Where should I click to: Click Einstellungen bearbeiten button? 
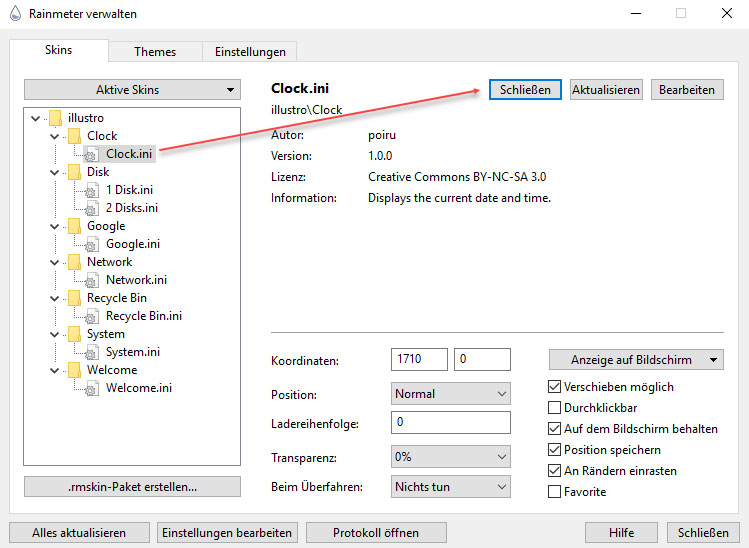coord(227,532)
